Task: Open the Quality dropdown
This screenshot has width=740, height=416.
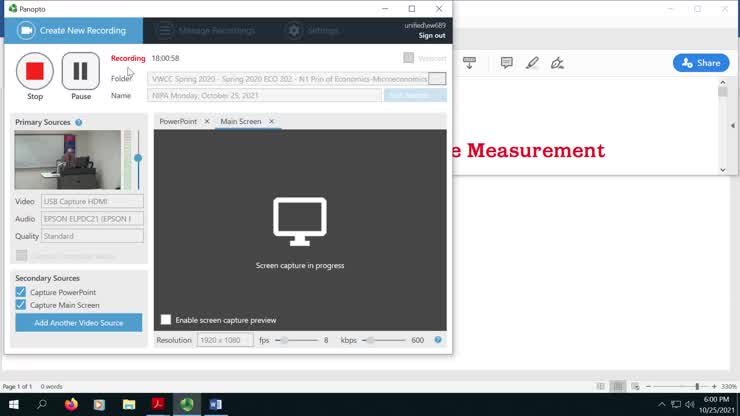Action: (92, 236)
